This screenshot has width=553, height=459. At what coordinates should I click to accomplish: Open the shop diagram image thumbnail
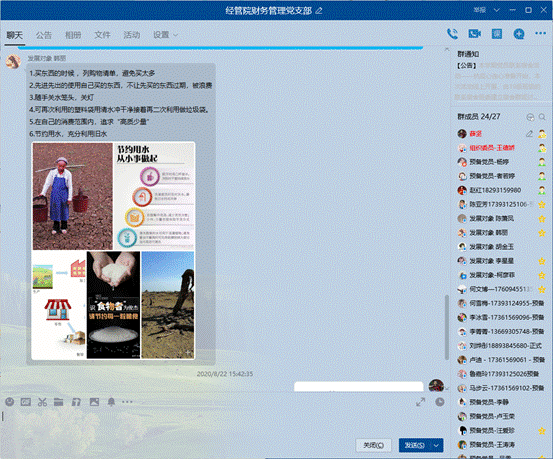(x=59, y=305)
